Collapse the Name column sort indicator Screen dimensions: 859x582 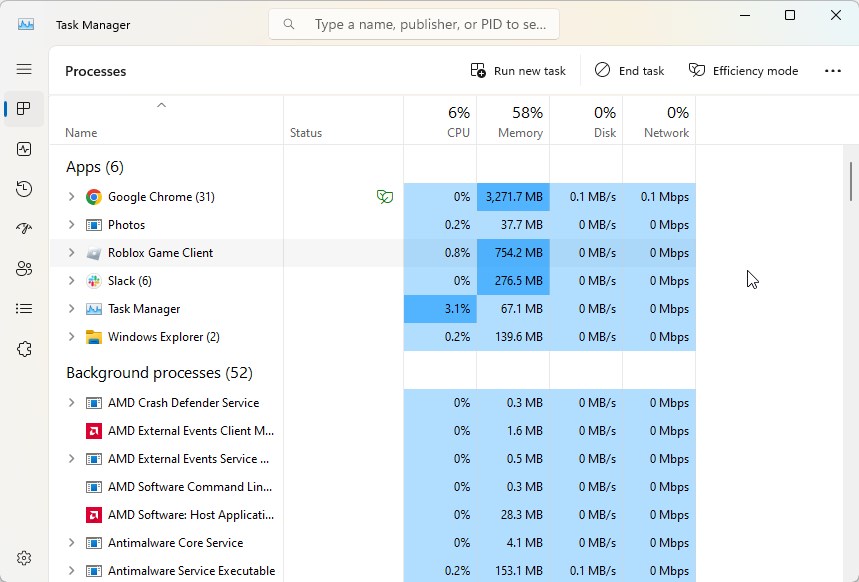coord(160,104)
